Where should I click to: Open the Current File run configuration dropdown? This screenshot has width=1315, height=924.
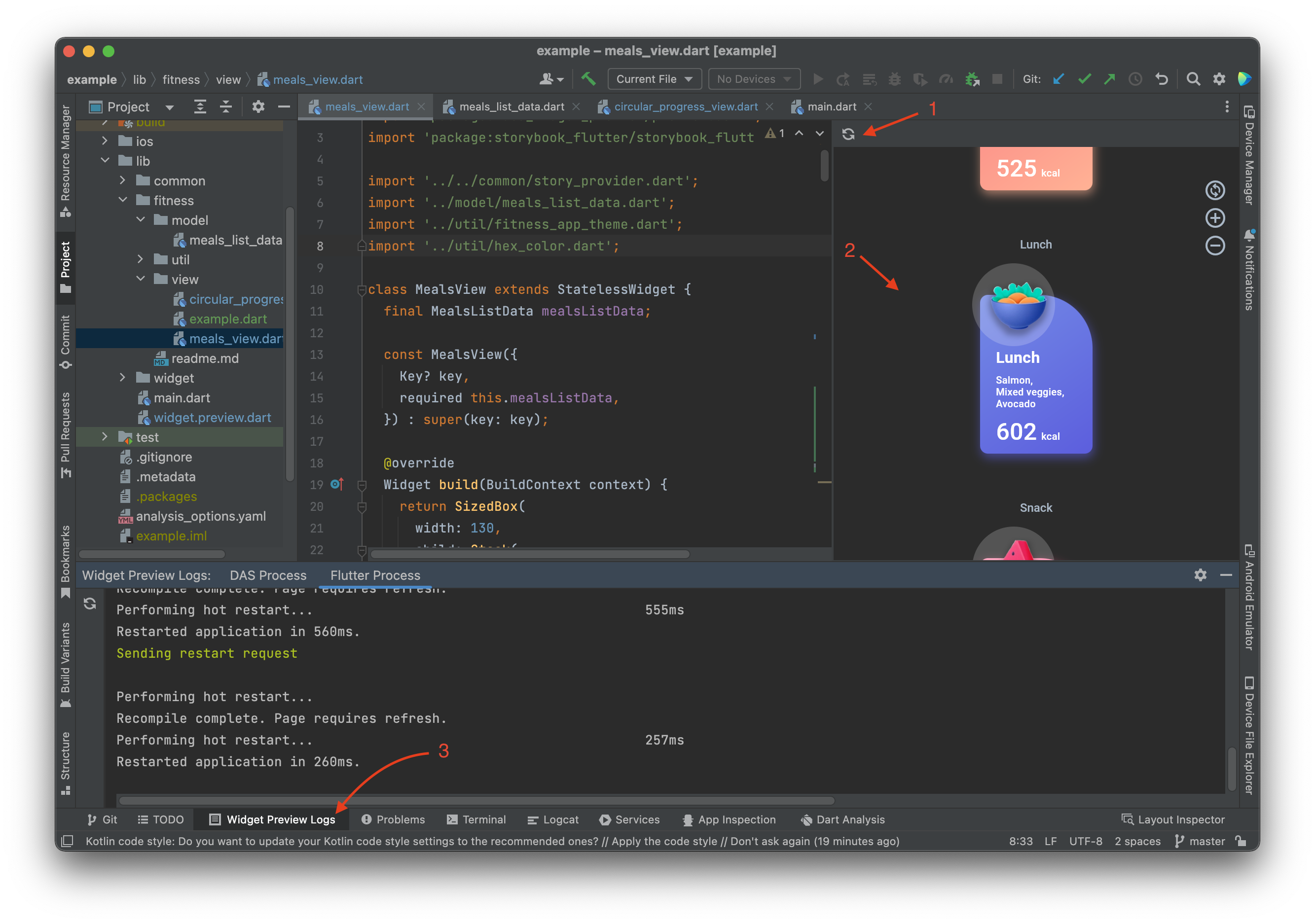[x=654, y=79]
